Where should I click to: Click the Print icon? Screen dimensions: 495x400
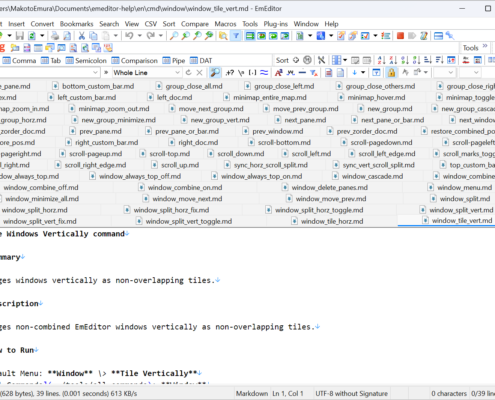click(55, 36)
